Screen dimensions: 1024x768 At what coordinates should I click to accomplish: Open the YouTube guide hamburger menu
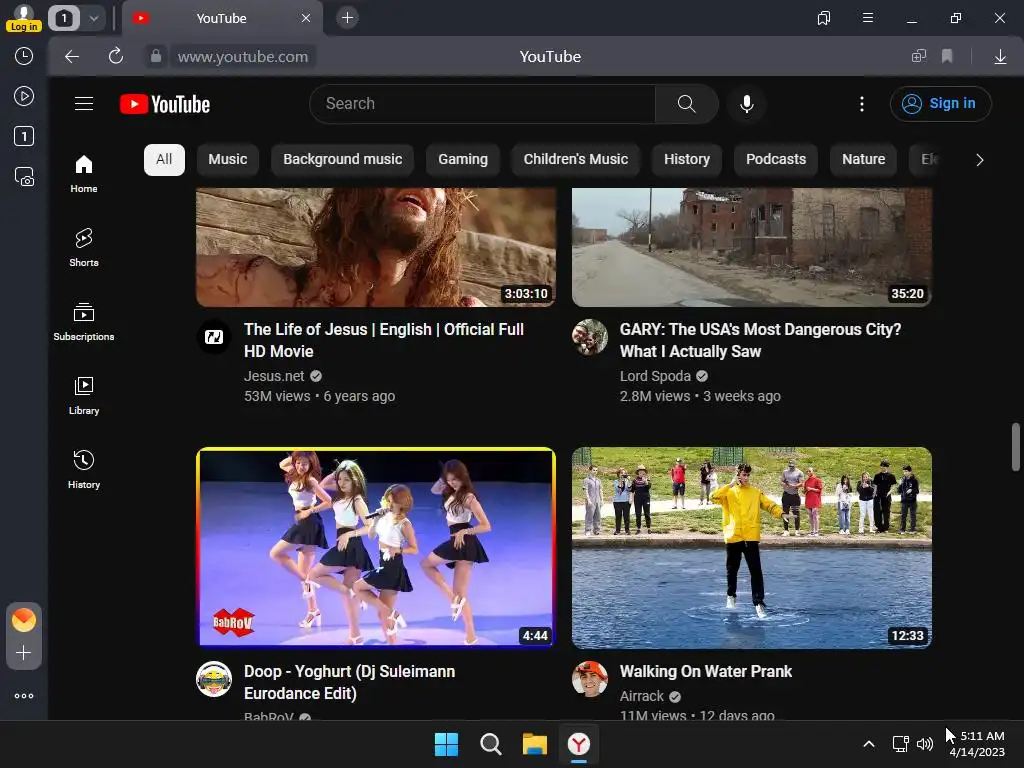tap(84, 104)
